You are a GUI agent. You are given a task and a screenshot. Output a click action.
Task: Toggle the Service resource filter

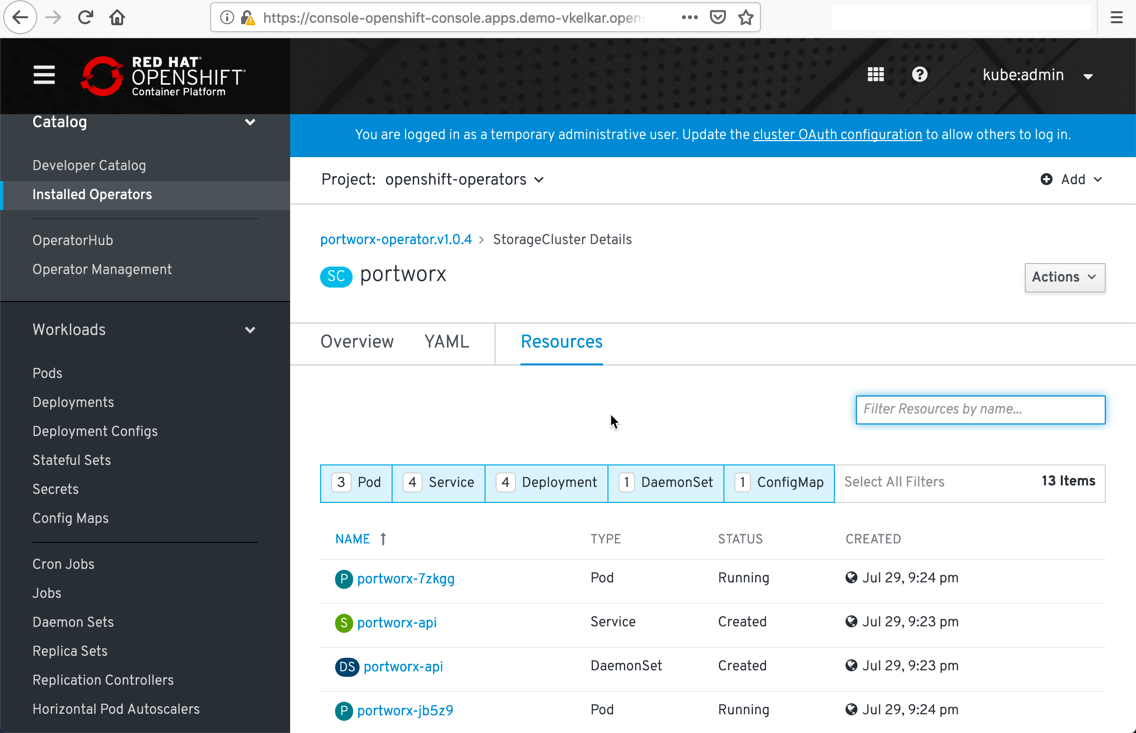coord(439,483)
